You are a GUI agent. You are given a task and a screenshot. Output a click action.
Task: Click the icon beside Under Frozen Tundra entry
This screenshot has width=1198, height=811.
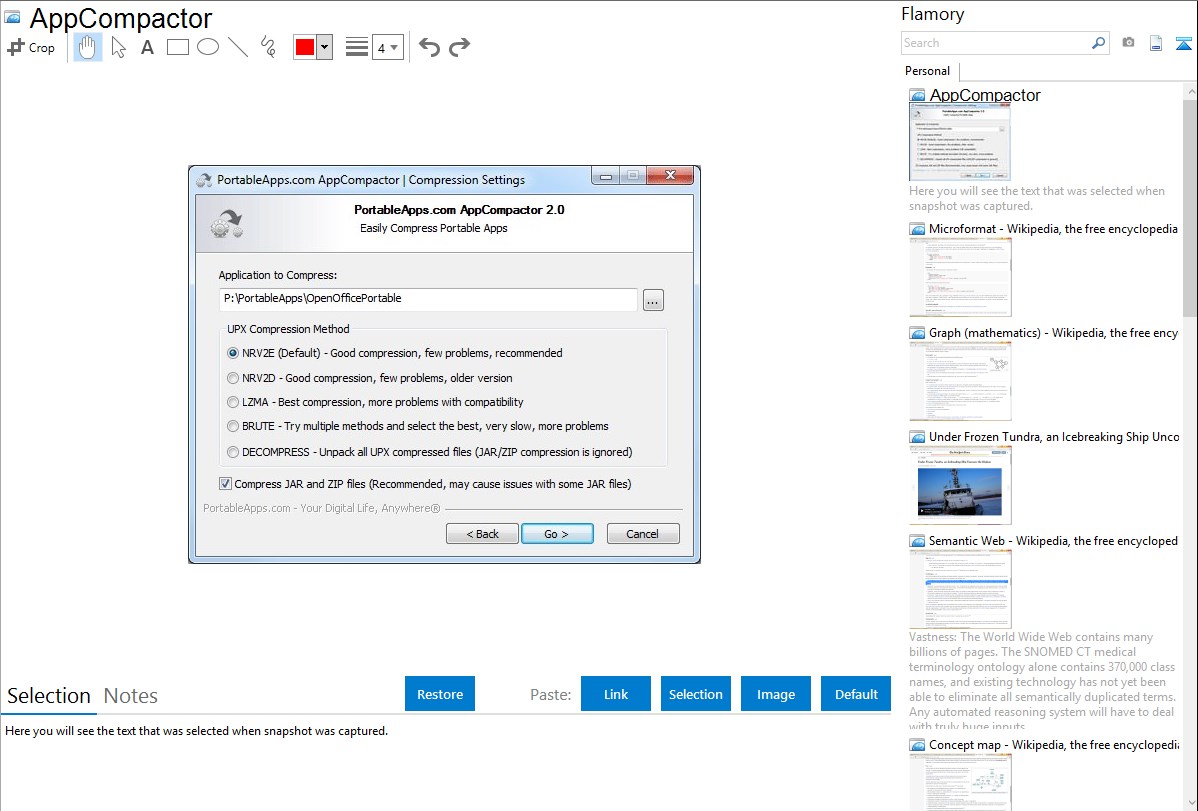[917, 437]
